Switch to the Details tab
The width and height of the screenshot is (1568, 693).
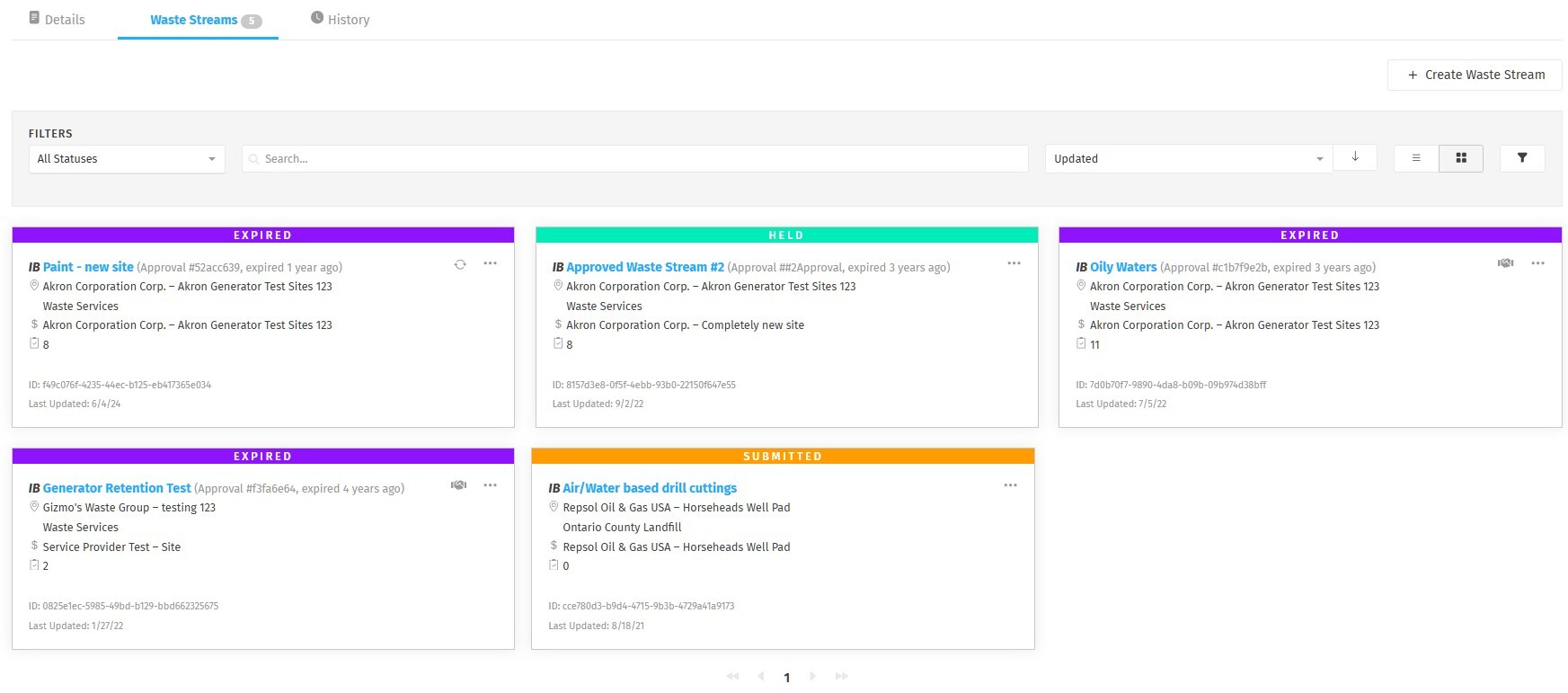point(58,20)
